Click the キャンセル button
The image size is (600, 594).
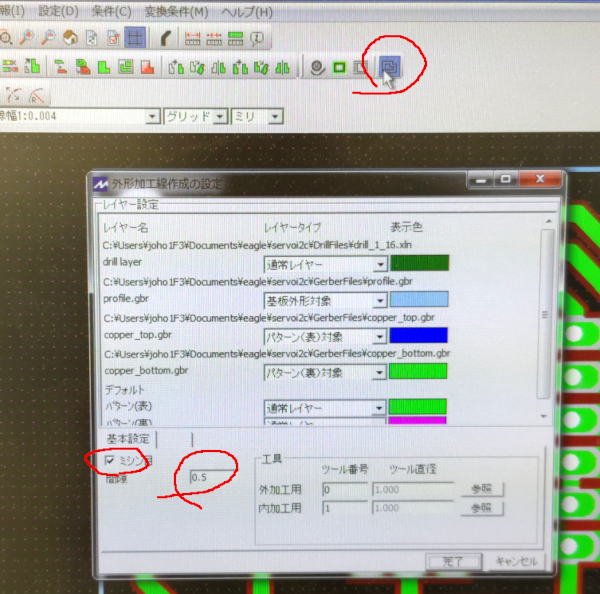[517, 561]
